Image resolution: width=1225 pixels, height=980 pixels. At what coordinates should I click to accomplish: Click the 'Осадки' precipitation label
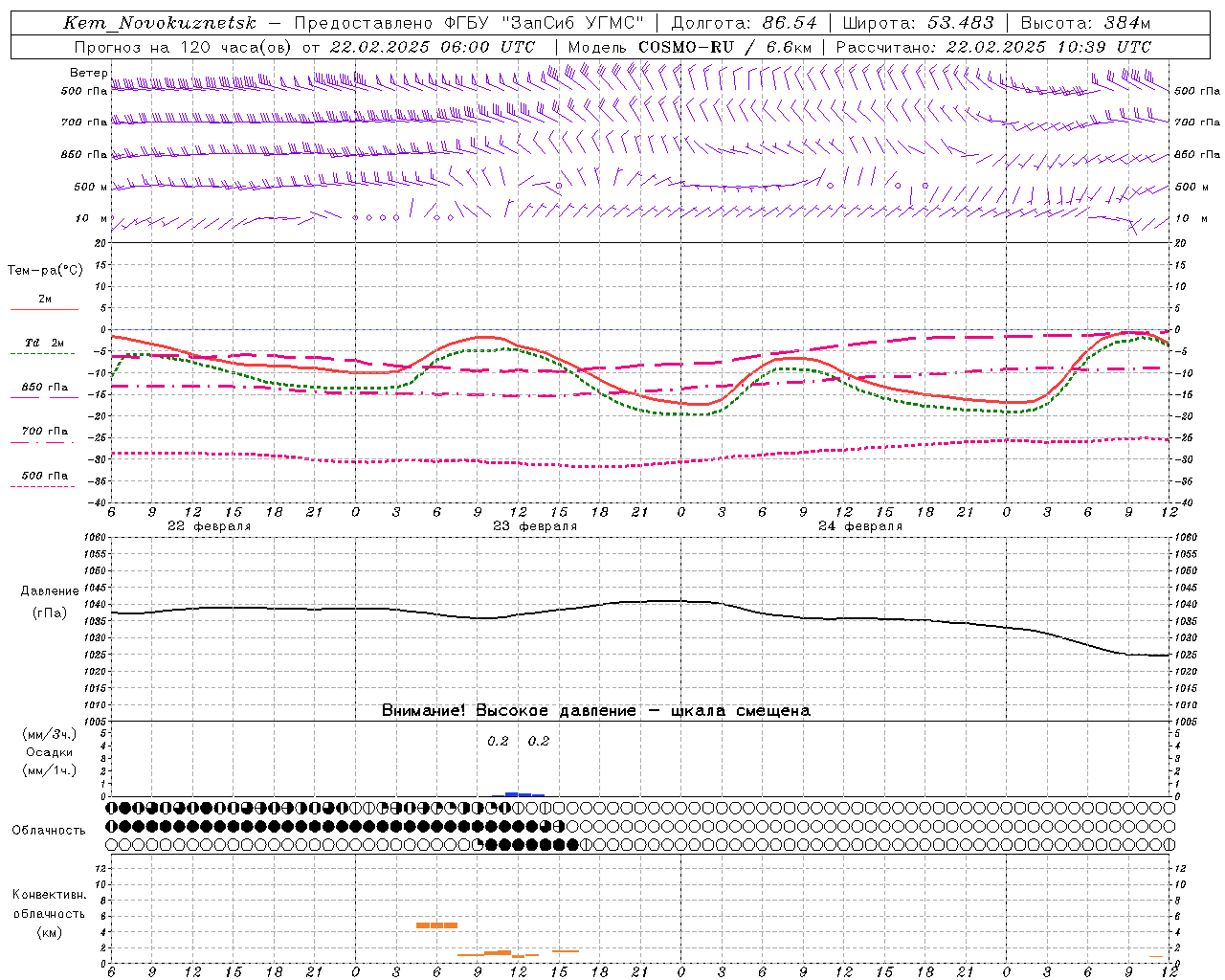[50, 752]
